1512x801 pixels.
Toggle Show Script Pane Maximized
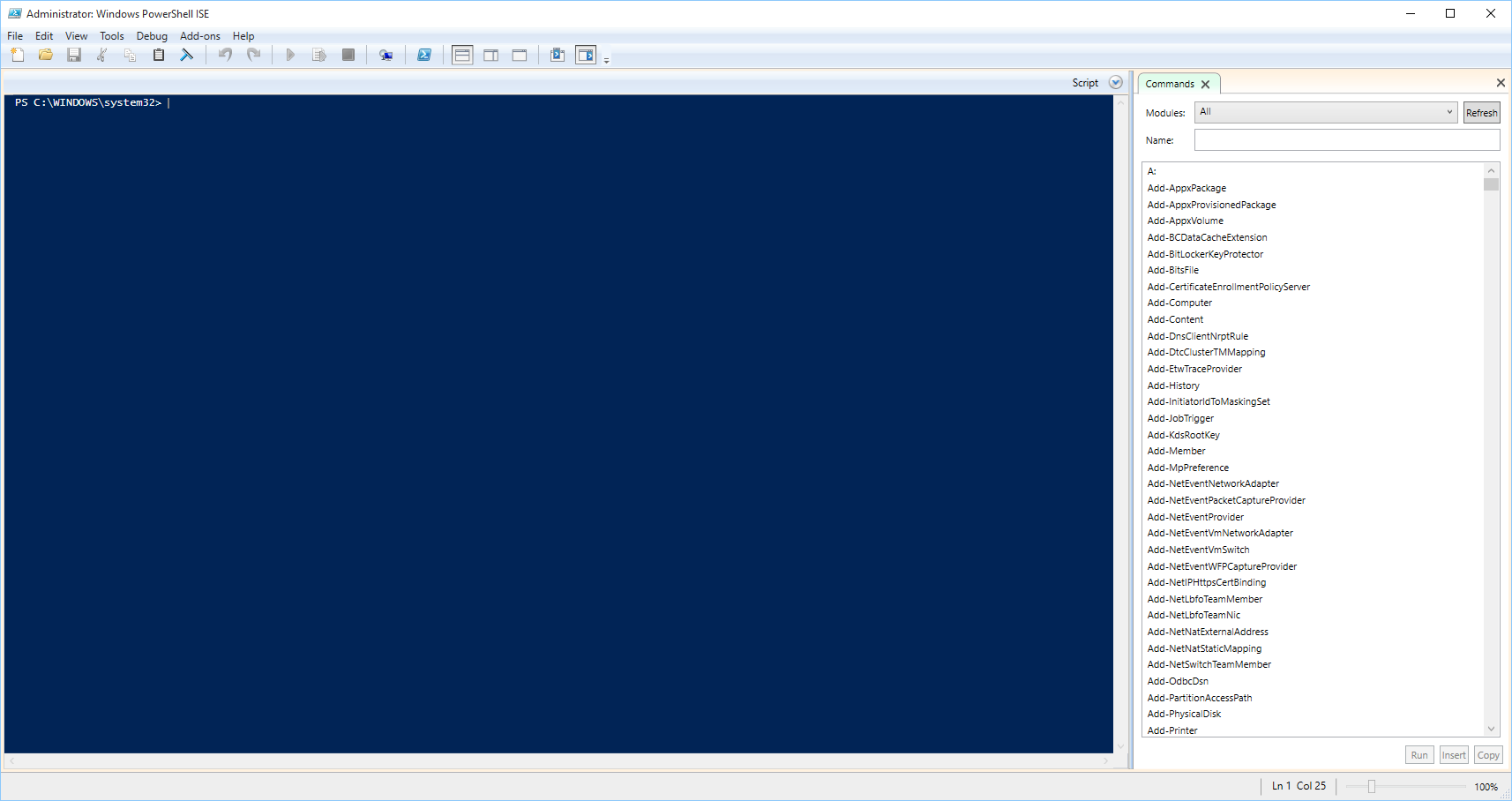click(519, 55)
